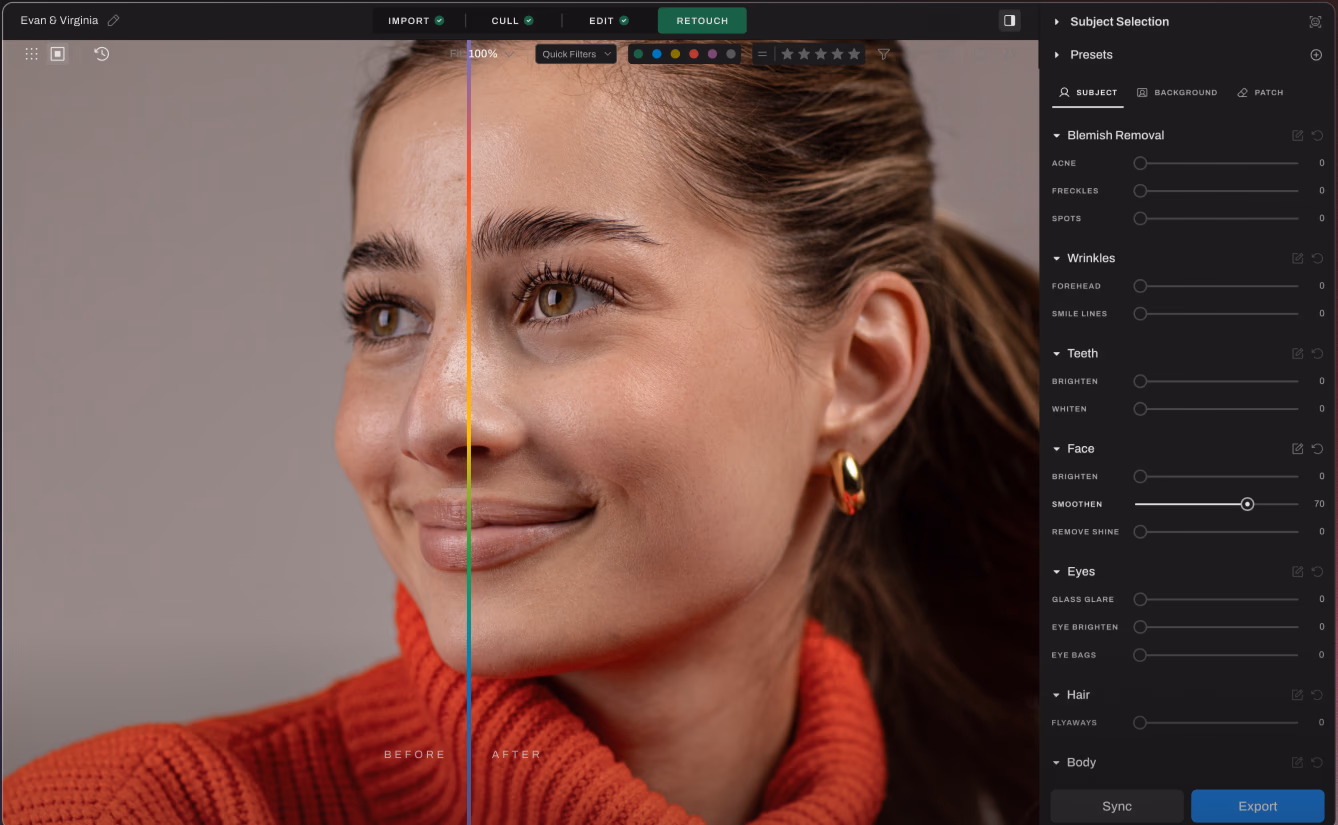The height and width of the screenshot is (825, 1338).
Task: Click the Smoothen slider handle
Action: (1247, 504)
